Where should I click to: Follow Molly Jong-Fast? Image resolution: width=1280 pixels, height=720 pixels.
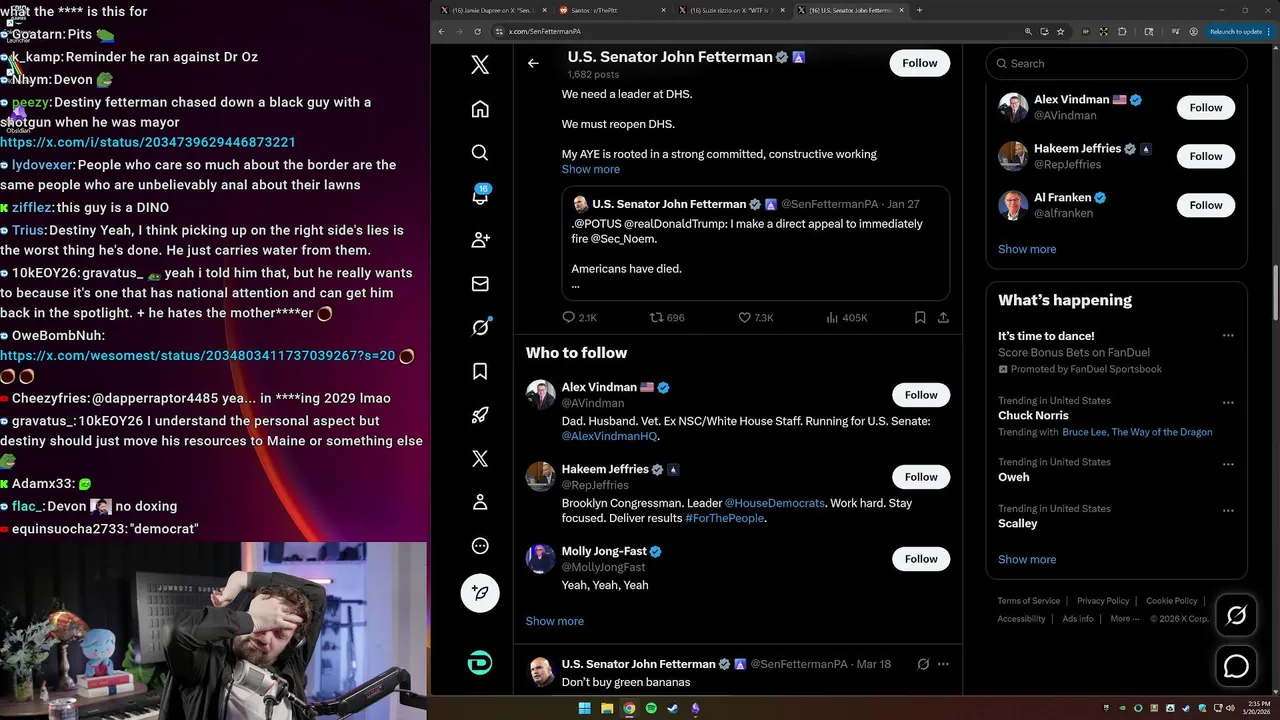pyautogui.click(x=921, y=559)
